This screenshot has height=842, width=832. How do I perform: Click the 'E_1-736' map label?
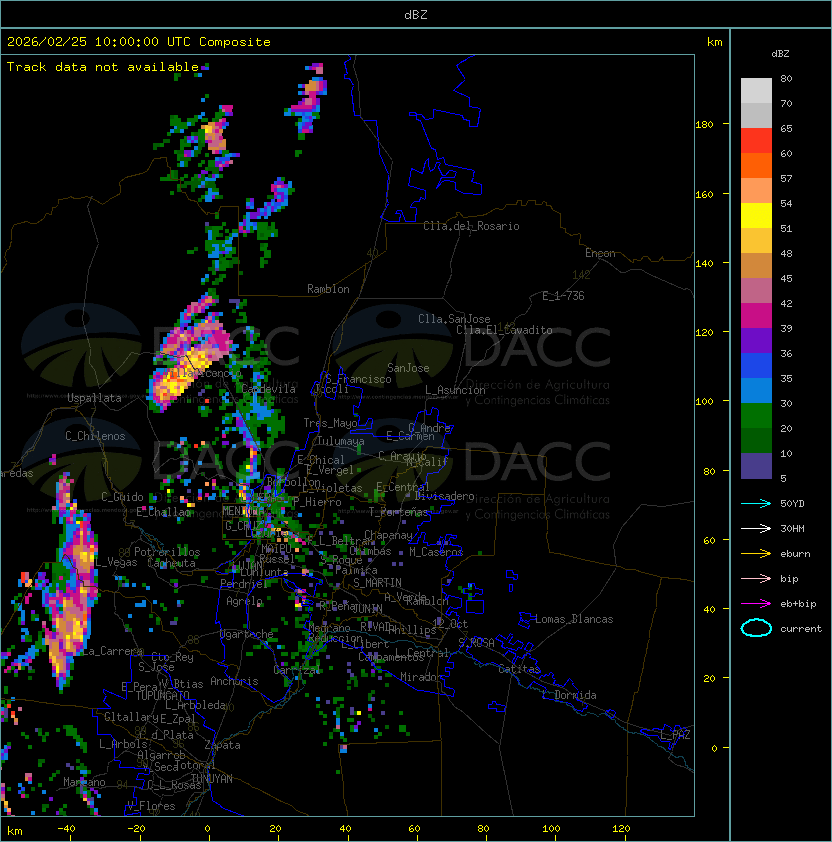click(563, 296)
